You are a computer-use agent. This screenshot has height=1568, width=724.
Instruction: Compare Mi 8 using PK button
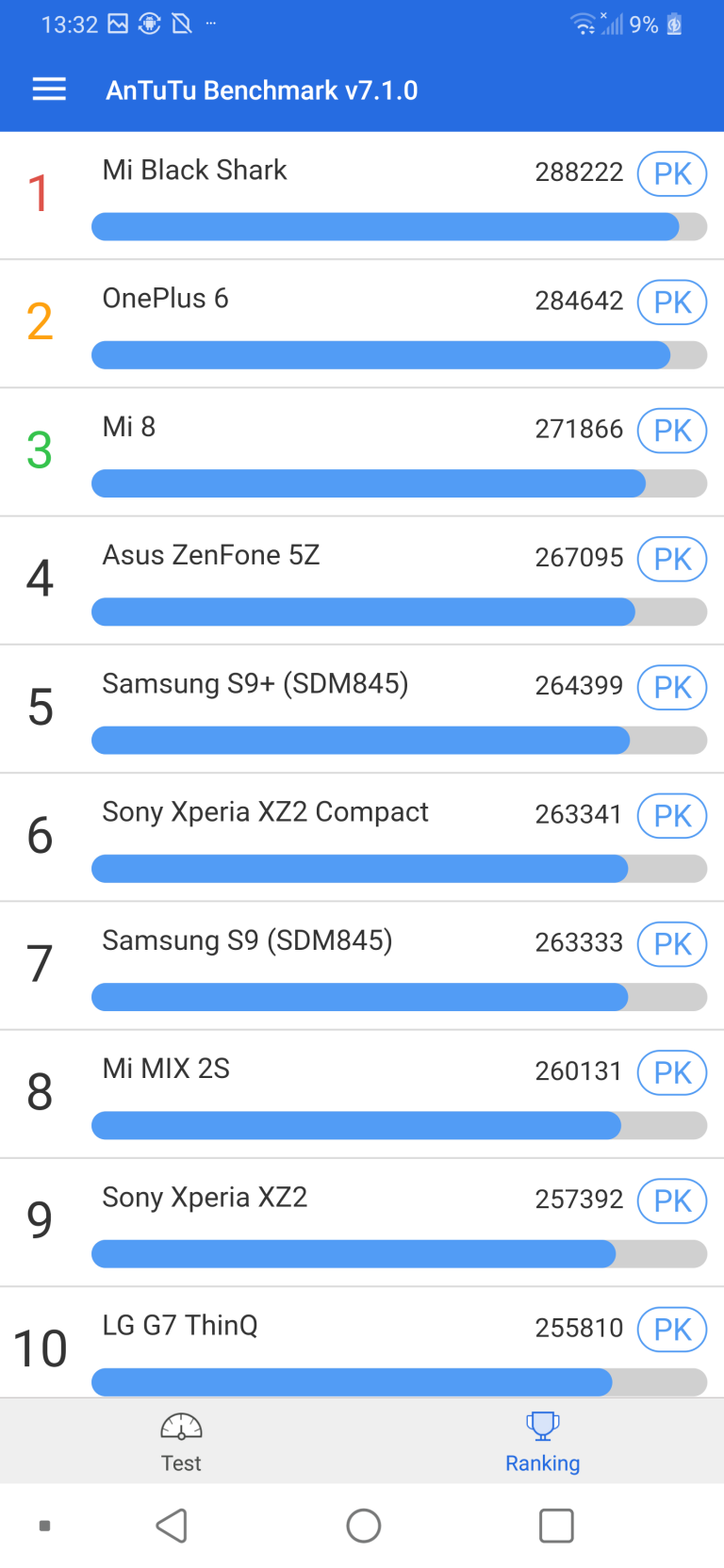point(672,431)
